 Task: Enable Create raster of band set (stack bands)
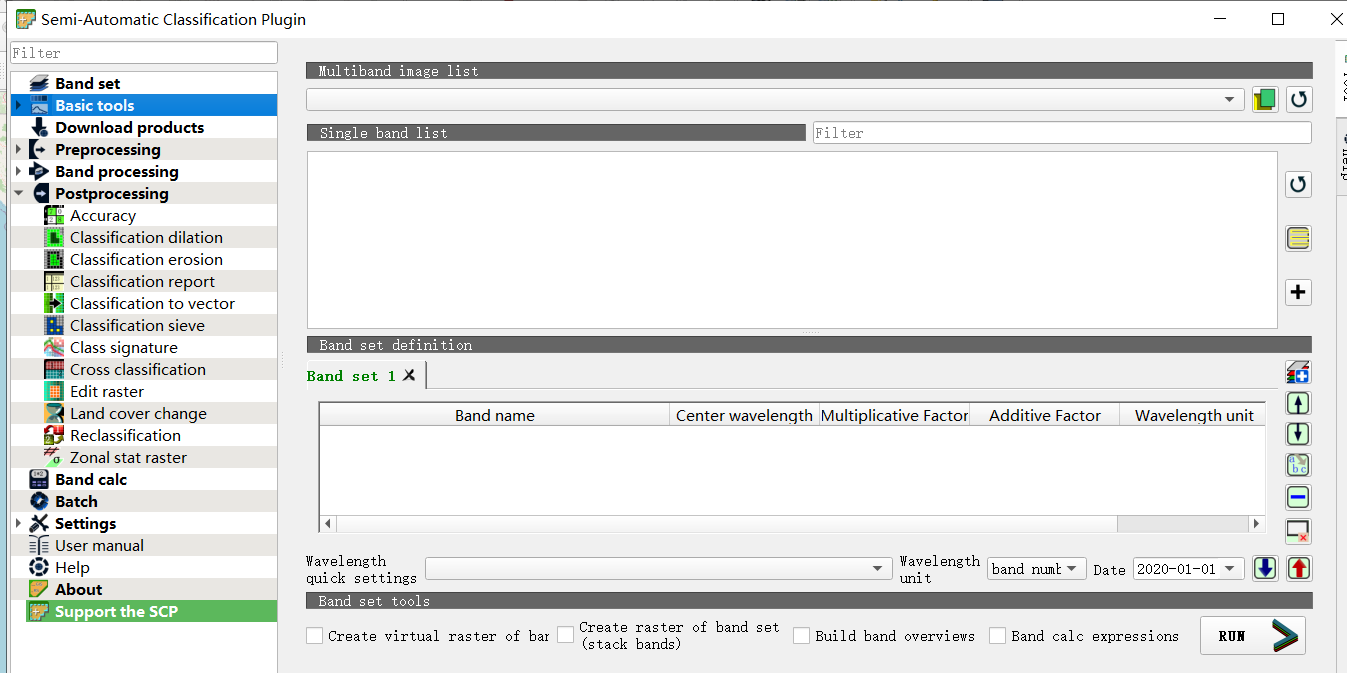point(566,635)
